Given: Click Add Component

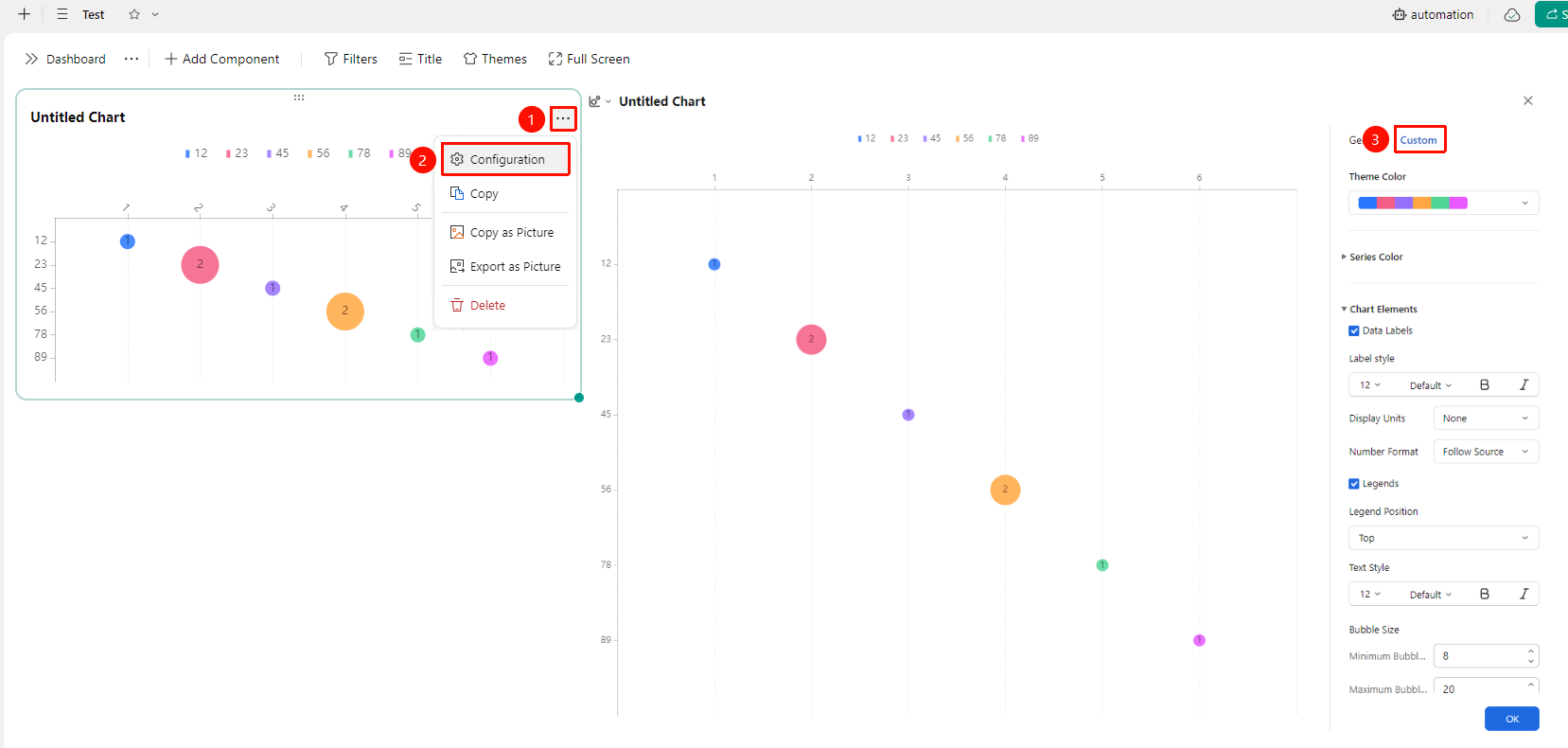Looking at the screenshot, I should 222,59.
